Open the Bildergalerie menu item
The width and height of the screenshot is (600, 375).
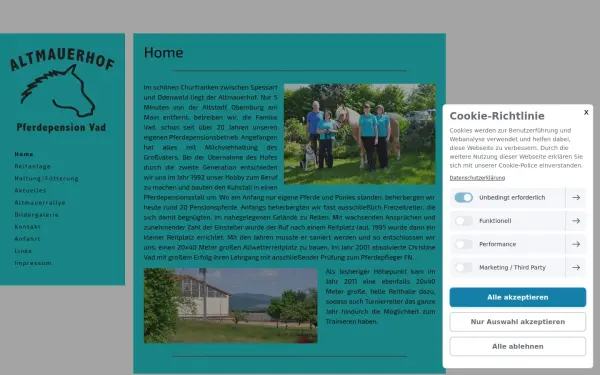pos(36,215)
